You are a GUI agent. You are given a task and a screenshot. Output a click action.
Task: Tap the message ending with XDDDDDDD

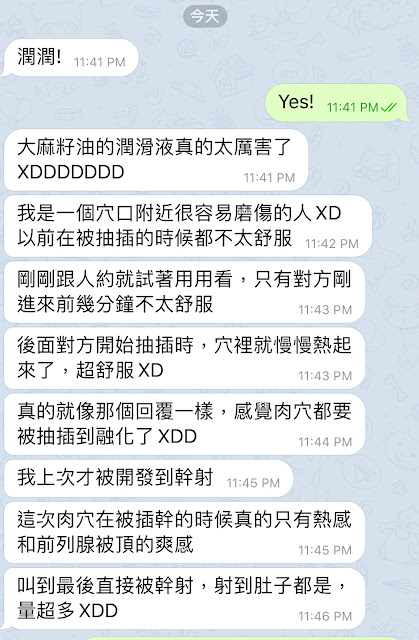click(x=156, y=160)
